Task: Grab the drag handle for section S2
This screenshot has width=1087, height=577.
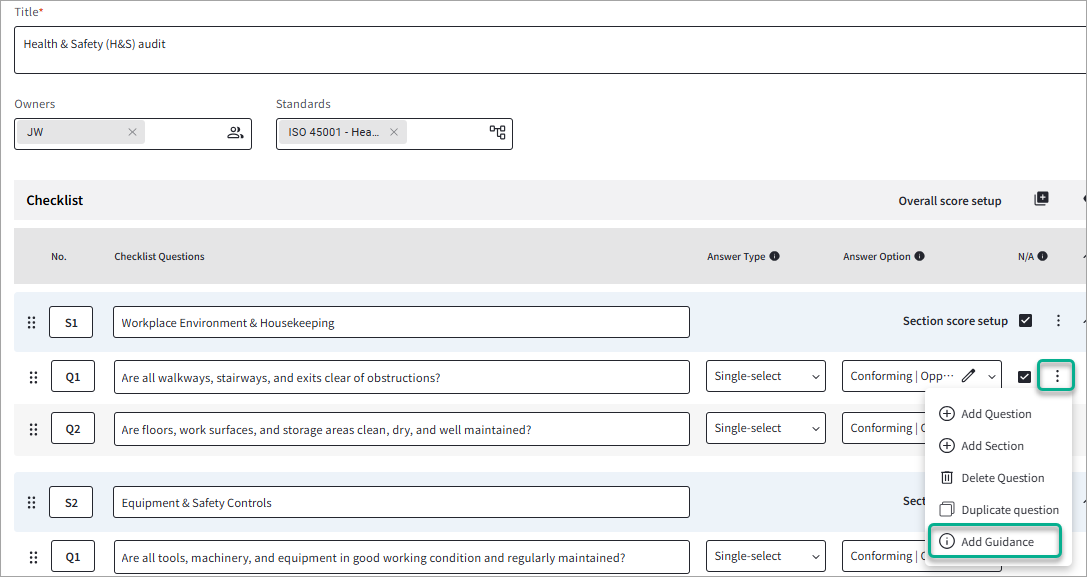Action: click(x=31, y=503)
